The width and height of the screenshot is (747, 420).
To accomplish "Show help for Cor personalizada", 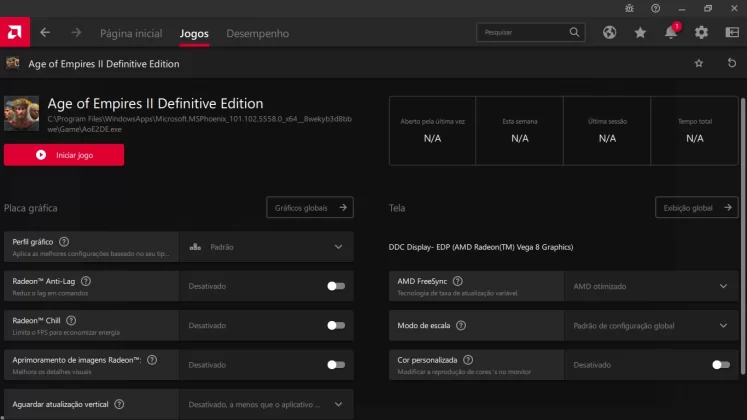I will [x=468, y=360].
